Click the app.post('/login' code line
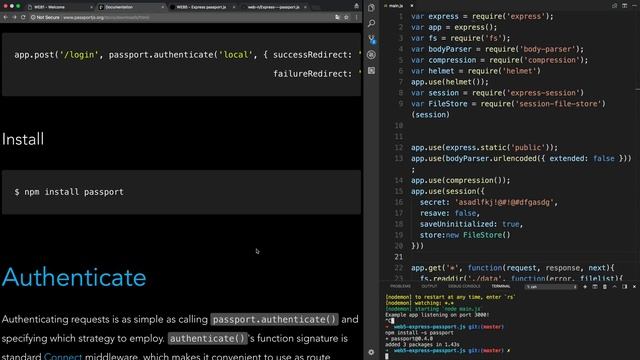The width and height of the screenshot is (640, 360). (187, 55)
